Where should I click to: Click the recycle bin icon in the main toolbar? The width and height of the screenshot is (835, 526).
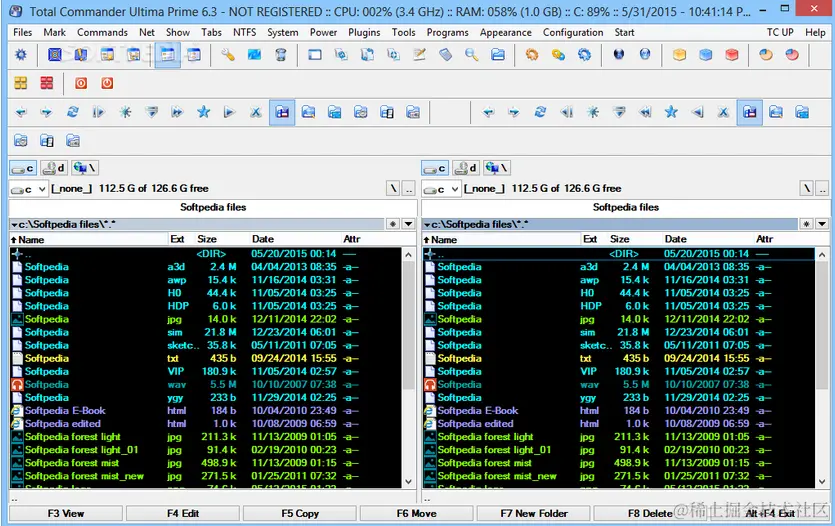[281, 54]
